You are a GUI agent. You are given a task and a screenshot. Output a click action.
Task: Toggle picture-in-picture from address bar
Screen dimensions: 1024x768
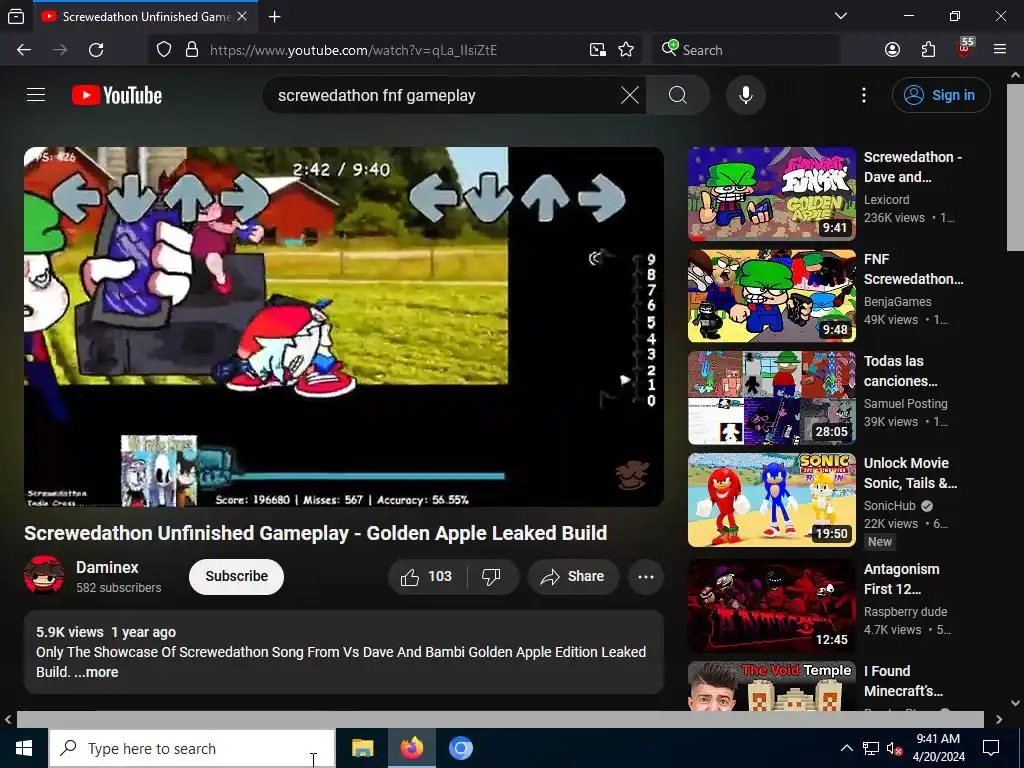(x=598, y=50)
